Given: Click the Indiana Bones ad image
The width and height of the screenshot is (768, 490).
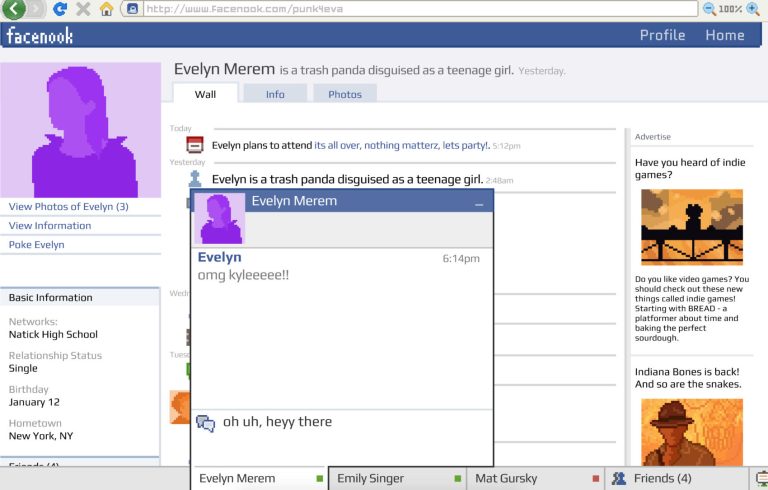Looking at the screenshot, I should tap(692, 432).
